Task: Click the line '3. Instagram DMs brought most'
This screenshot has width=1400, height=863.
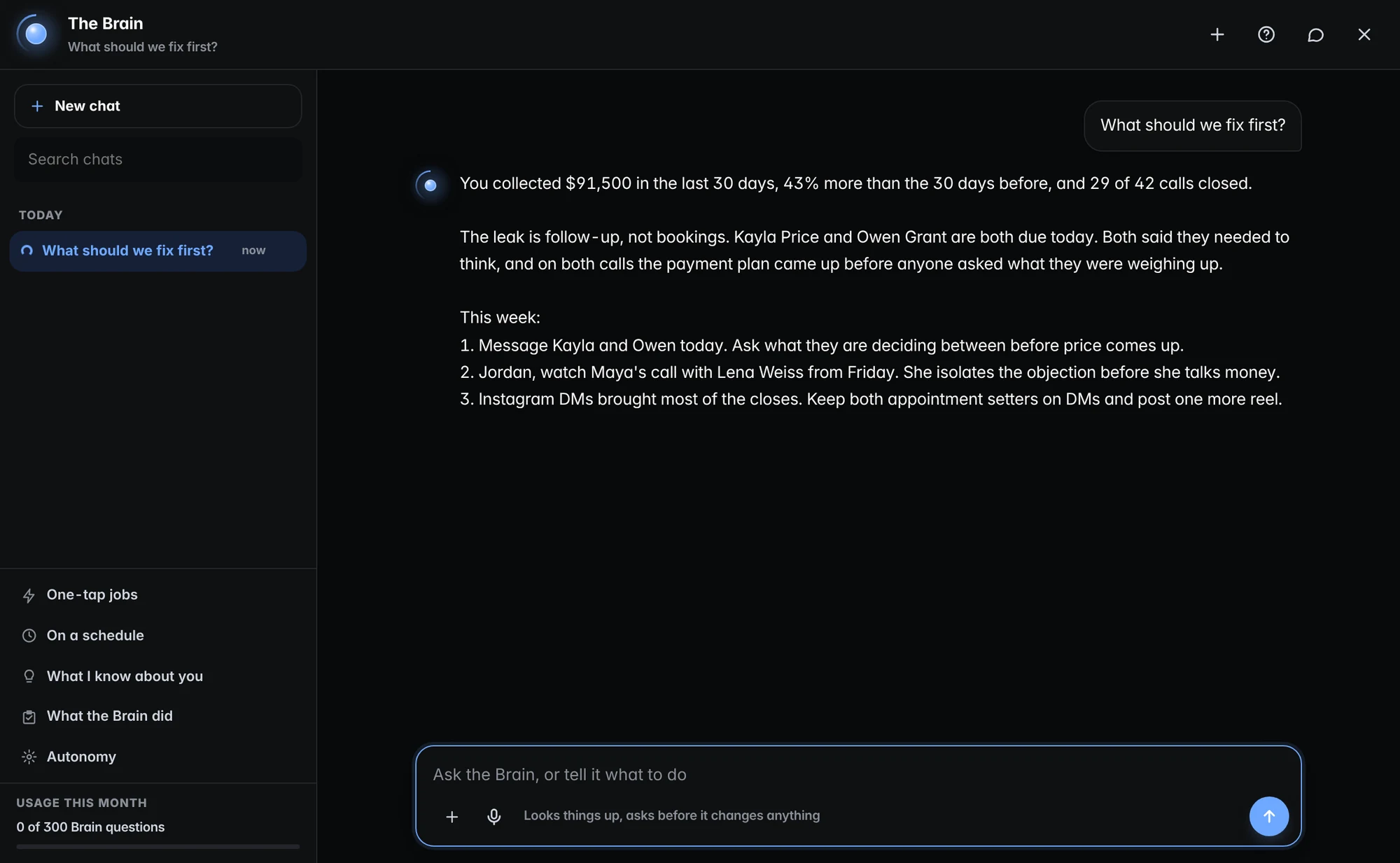Action: pos(871,399)
